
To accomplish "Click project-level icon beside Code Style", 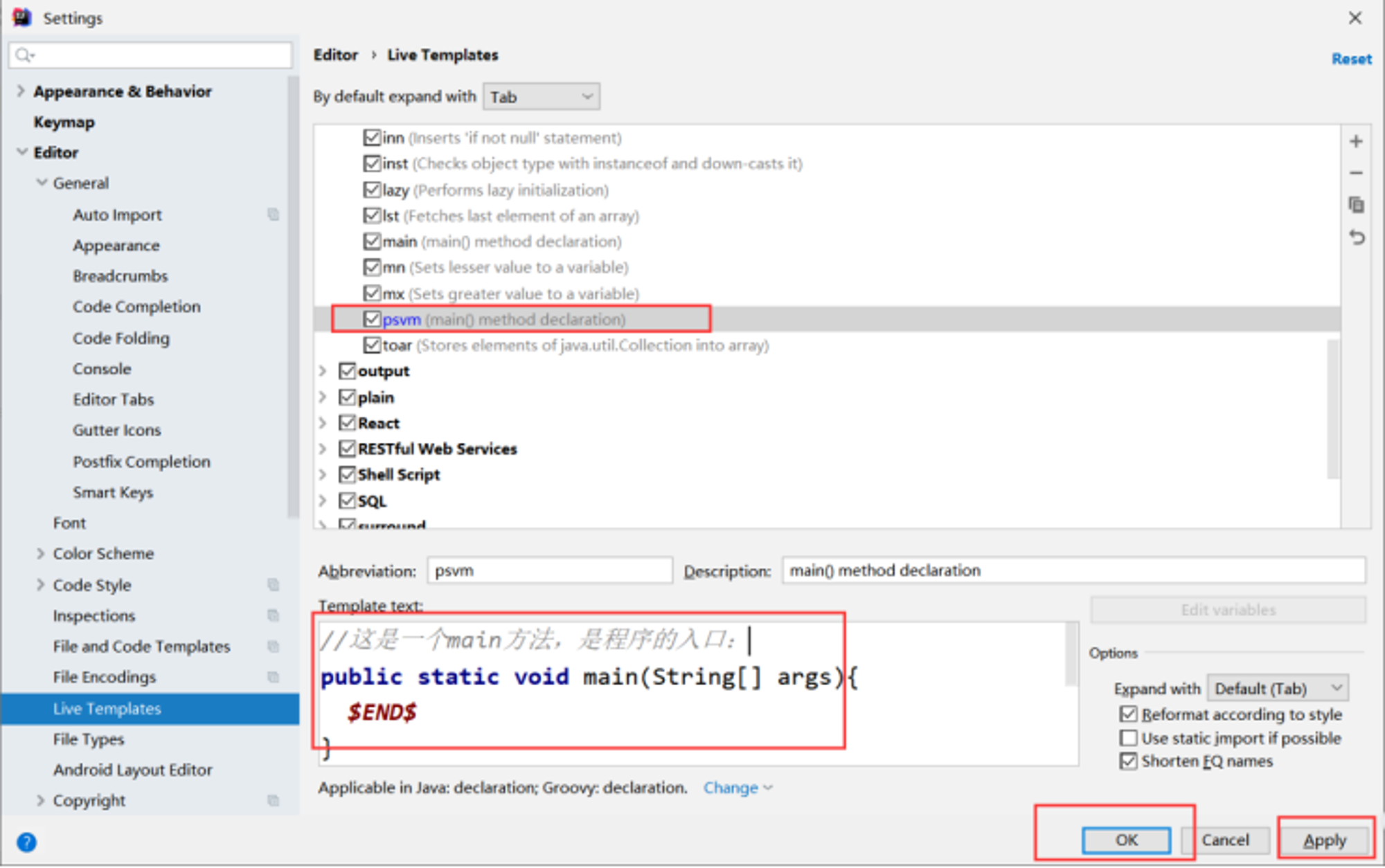I will (274, 585).
